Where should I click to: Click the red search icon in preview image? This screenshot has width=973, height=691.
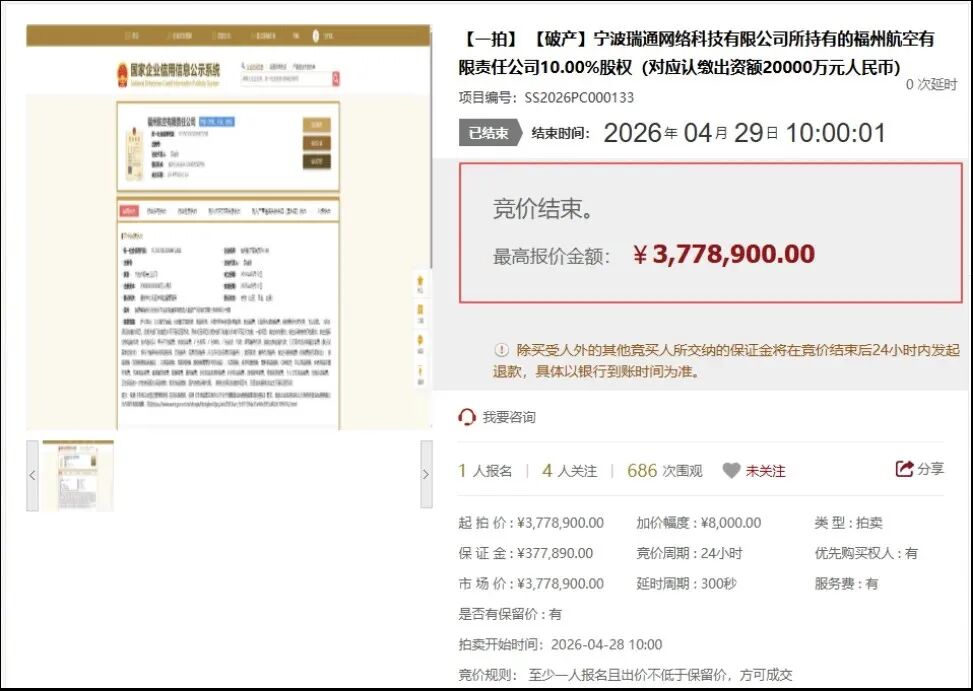[x=336, y=78]
